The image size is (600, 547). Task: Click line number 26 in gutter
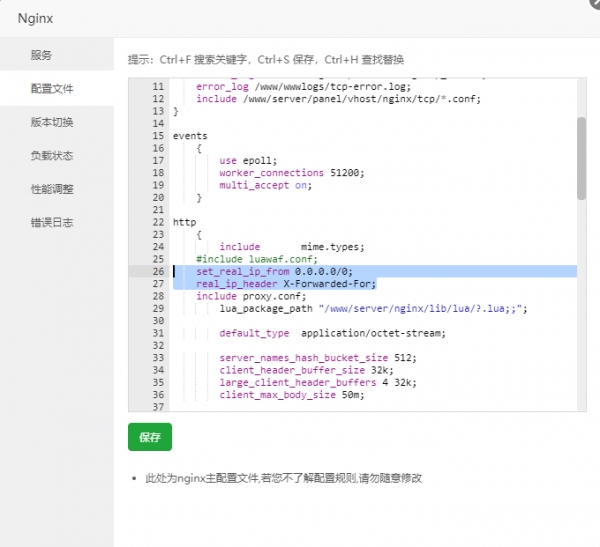(158, 271)
